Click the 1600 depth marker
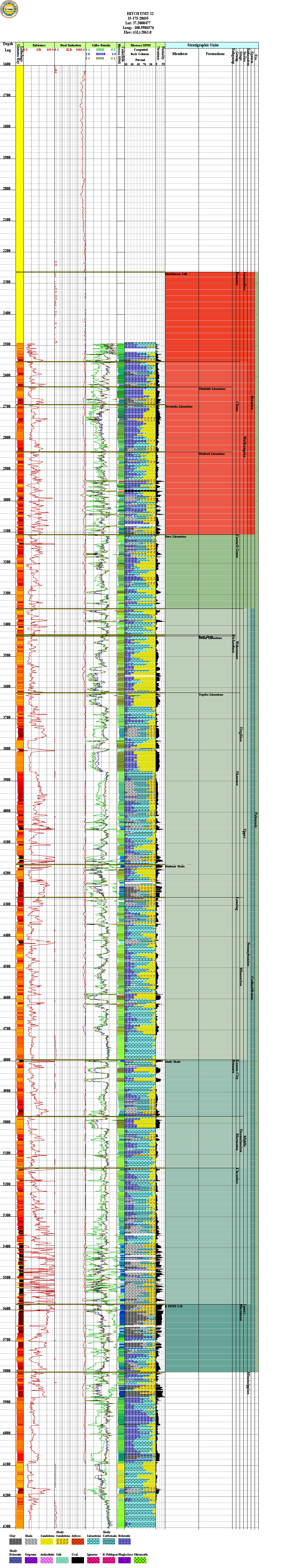 point(7,64)
